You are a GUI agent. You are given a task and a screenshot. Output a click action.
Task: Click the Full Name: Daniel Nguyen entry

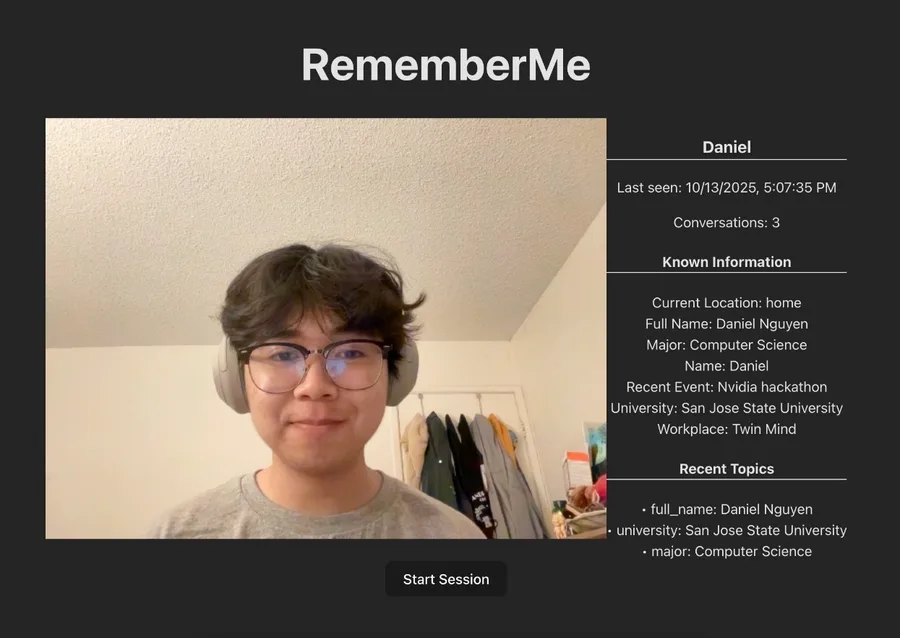pos(726,324)
